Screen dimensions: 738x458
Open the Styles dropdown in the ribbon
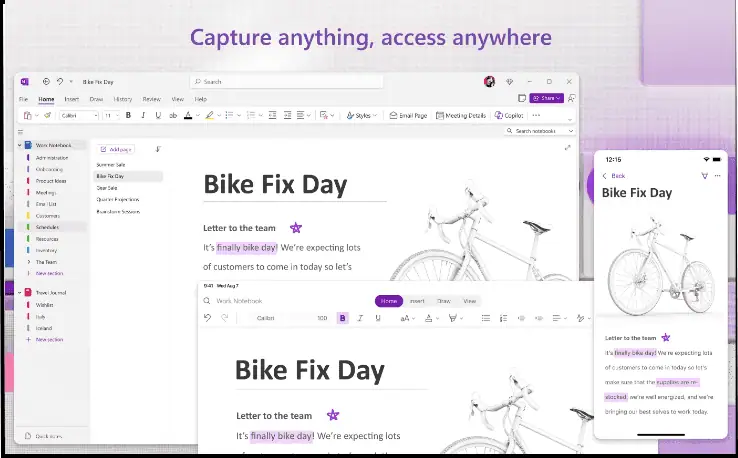361,115
